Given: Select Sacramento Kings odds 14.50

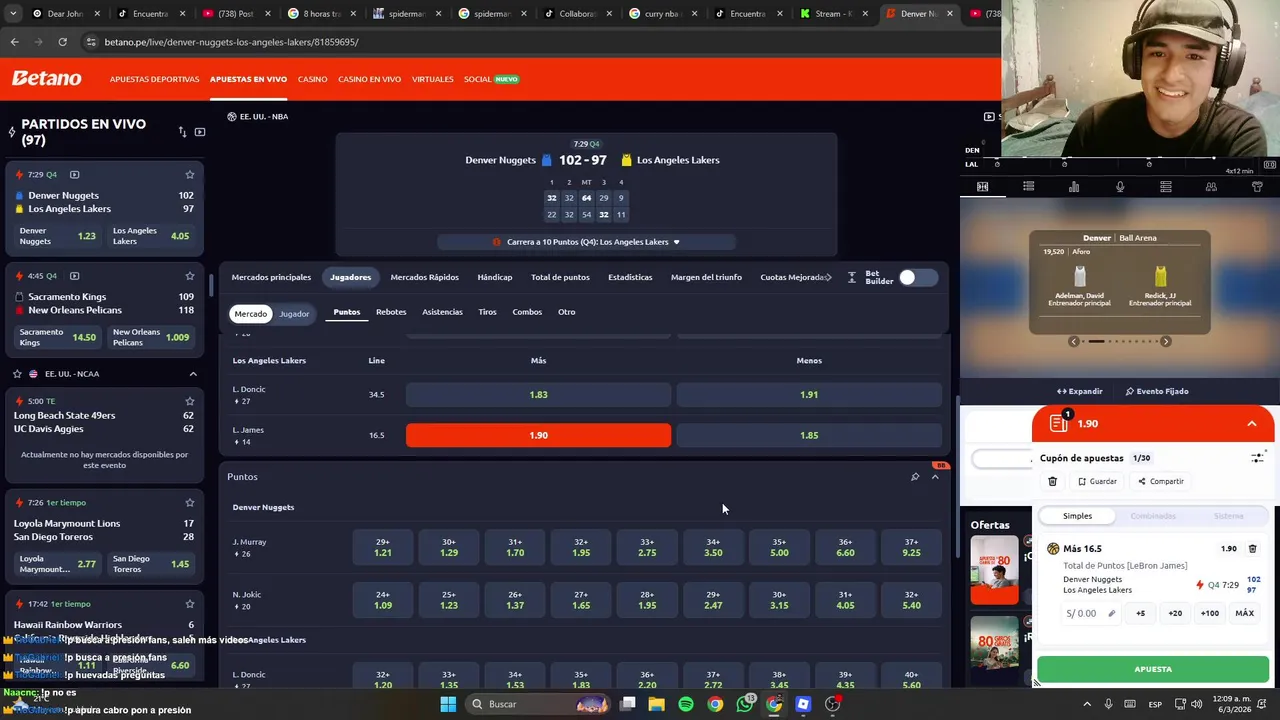Looking at the screenshot, I should pyautogui.click(x=58, y=337).
